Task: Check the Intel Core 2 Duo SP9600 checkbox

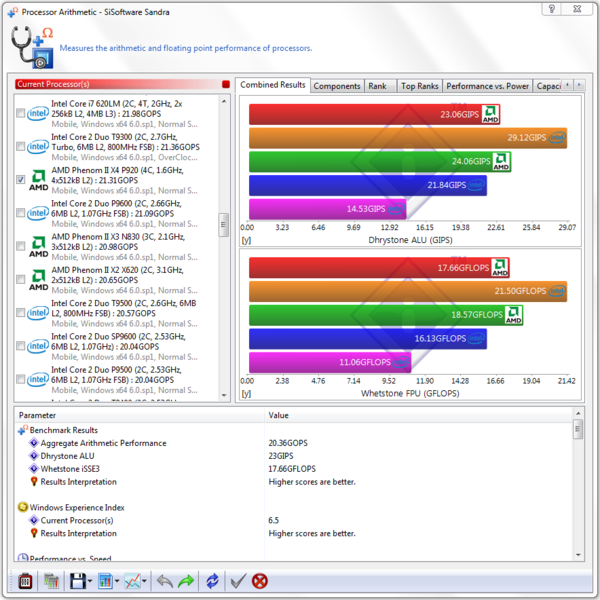Action: coord(21,346)
